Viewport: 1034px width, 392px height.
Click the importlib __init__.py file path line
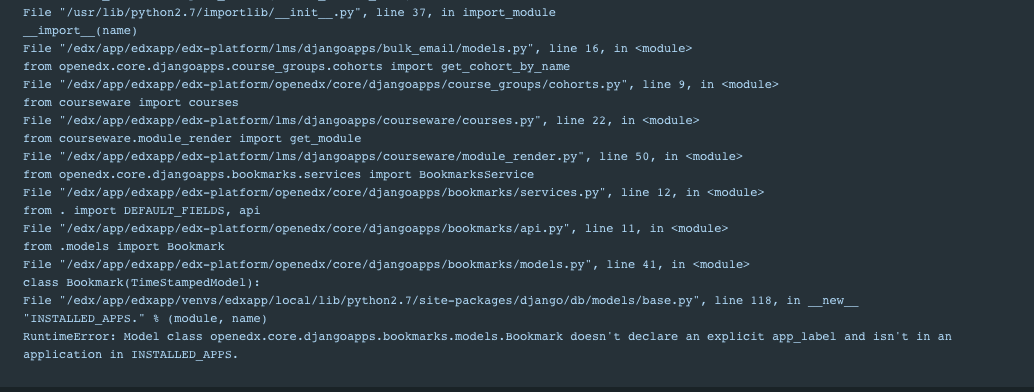(x=289, y=13)
